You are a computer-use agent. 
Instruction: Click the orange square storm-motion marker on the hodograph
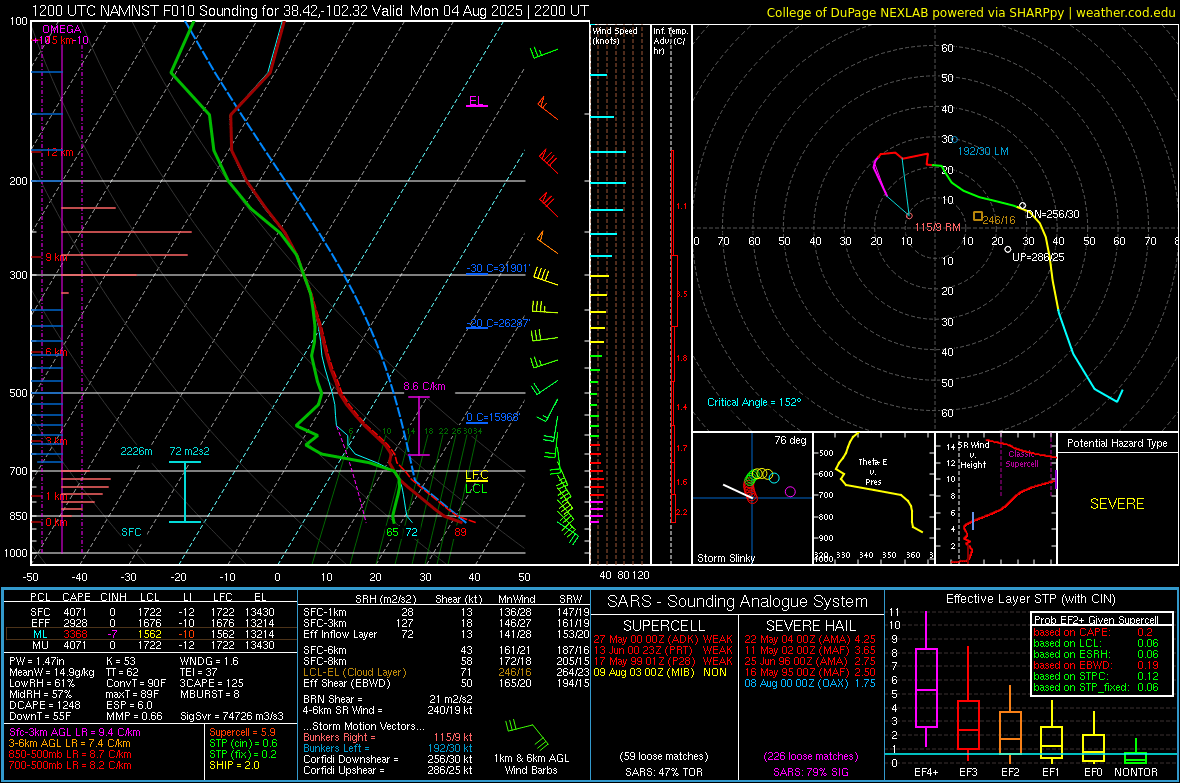[x=978, y=217]
